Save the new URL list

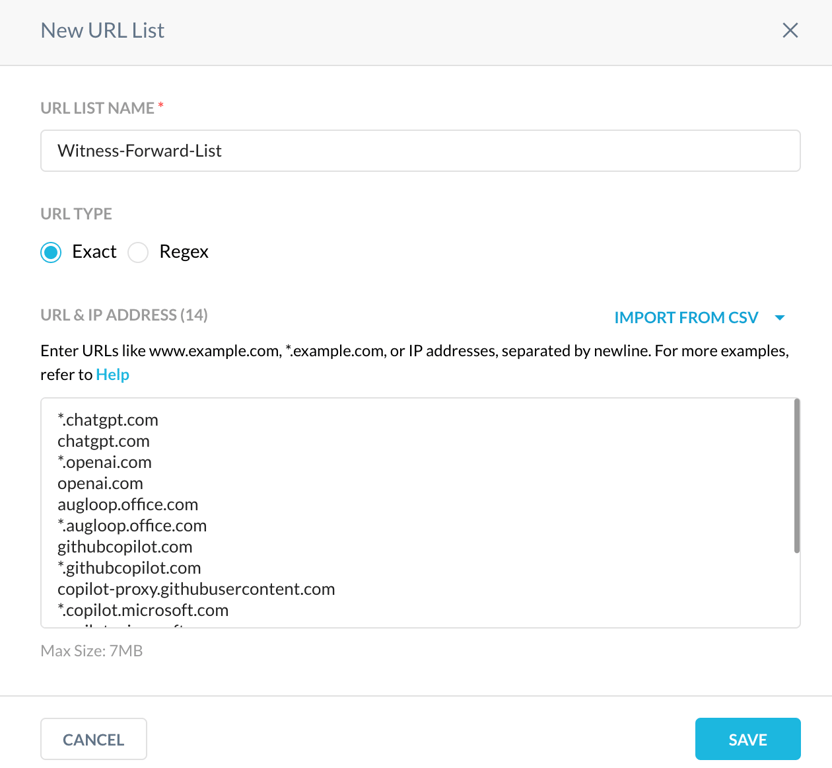(747, 740)
